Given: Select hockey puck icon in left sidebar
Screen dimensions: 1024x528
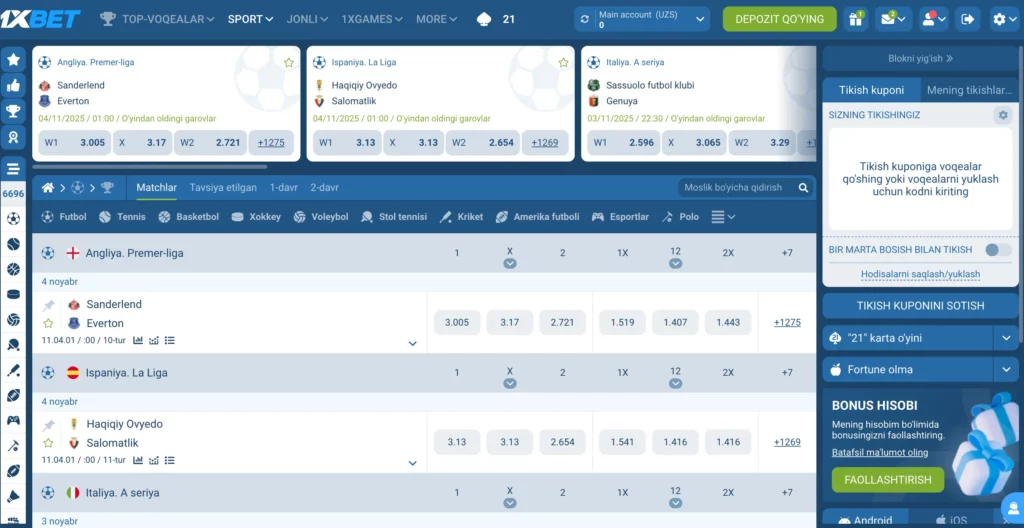Looking at the screenshot, I should coord(13,294).
